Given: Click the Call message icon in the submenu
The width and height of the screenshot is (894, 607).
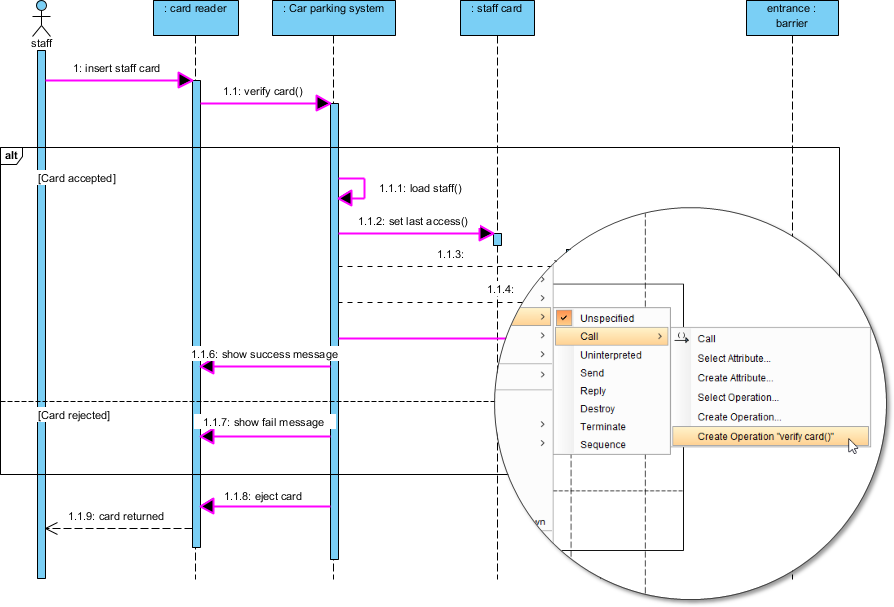Looking at the screenshot, I should point(682,337).
